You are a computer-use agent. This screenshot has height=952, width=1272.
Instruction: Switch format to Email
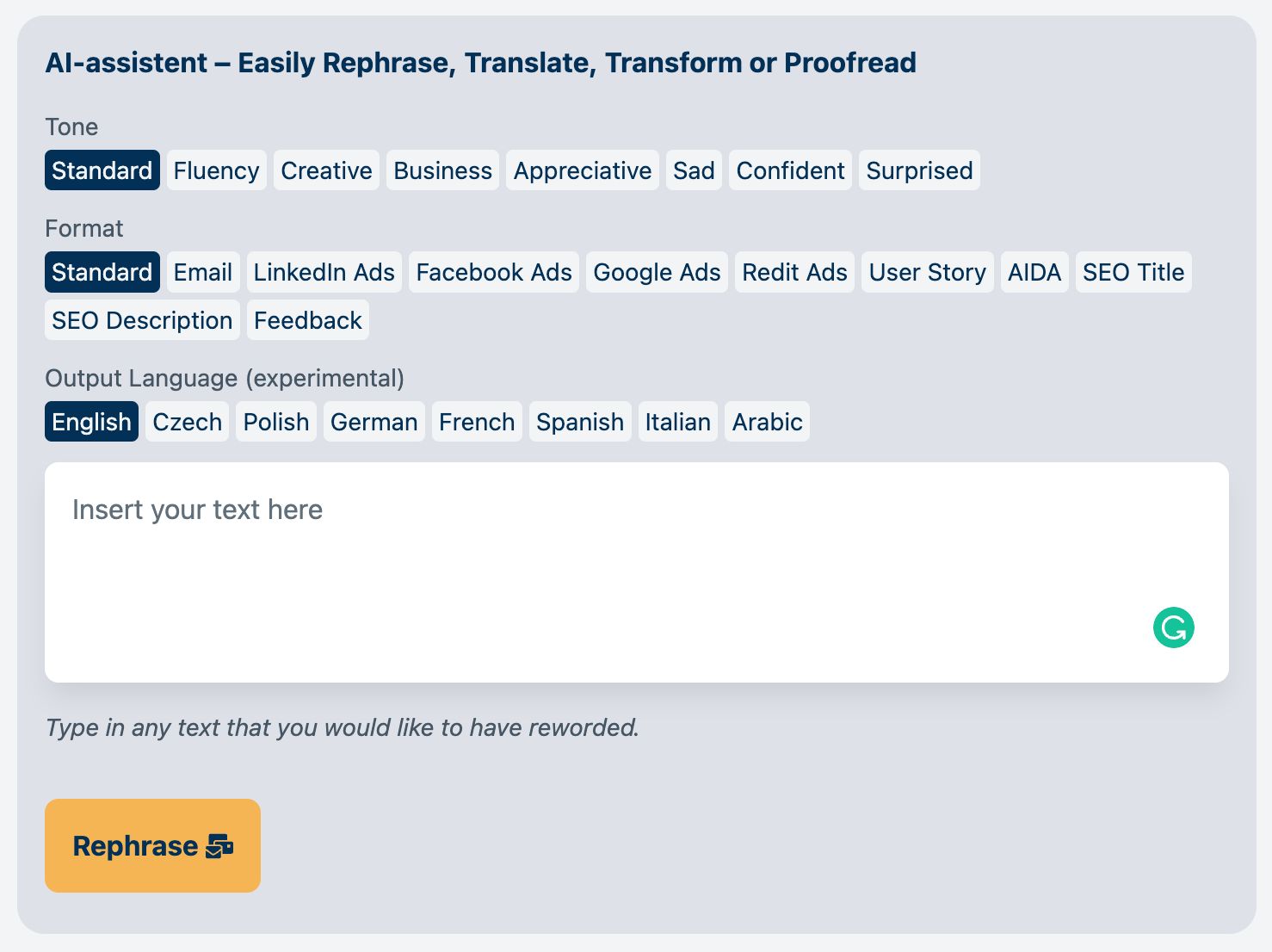coord(201,272)
